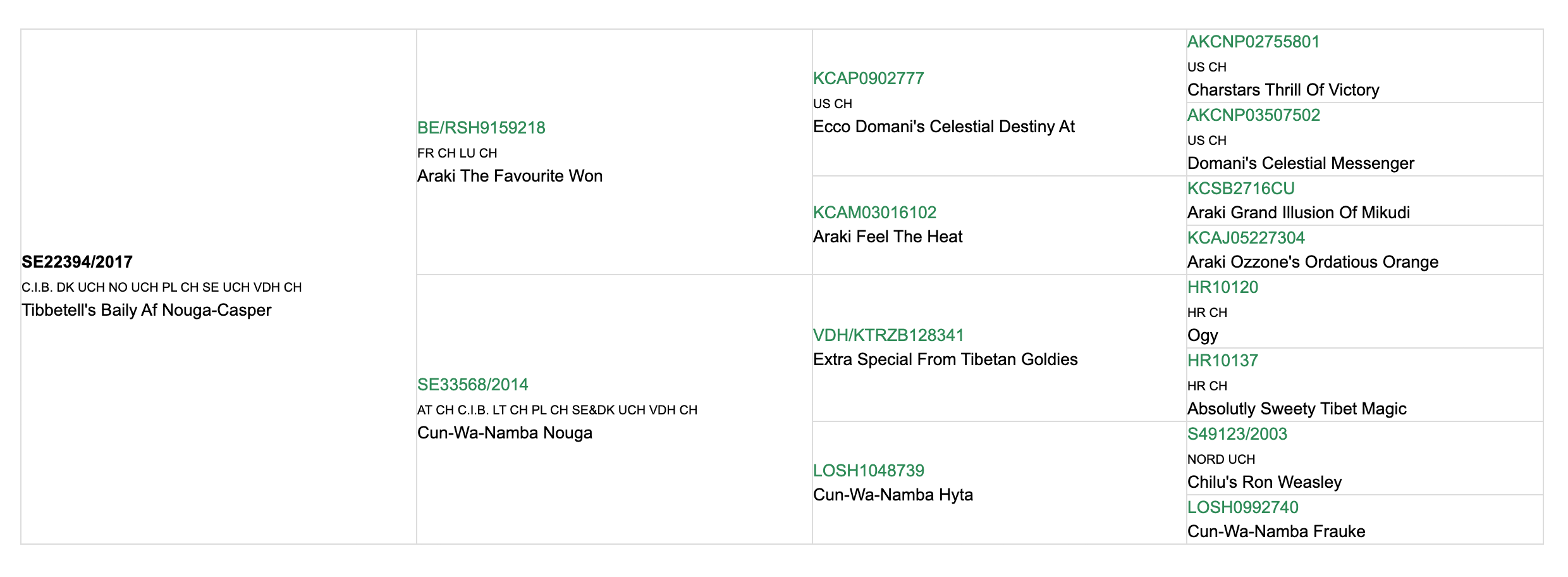
Task: Open the HR10137 pedigree link
Action: pos(1222,361)
